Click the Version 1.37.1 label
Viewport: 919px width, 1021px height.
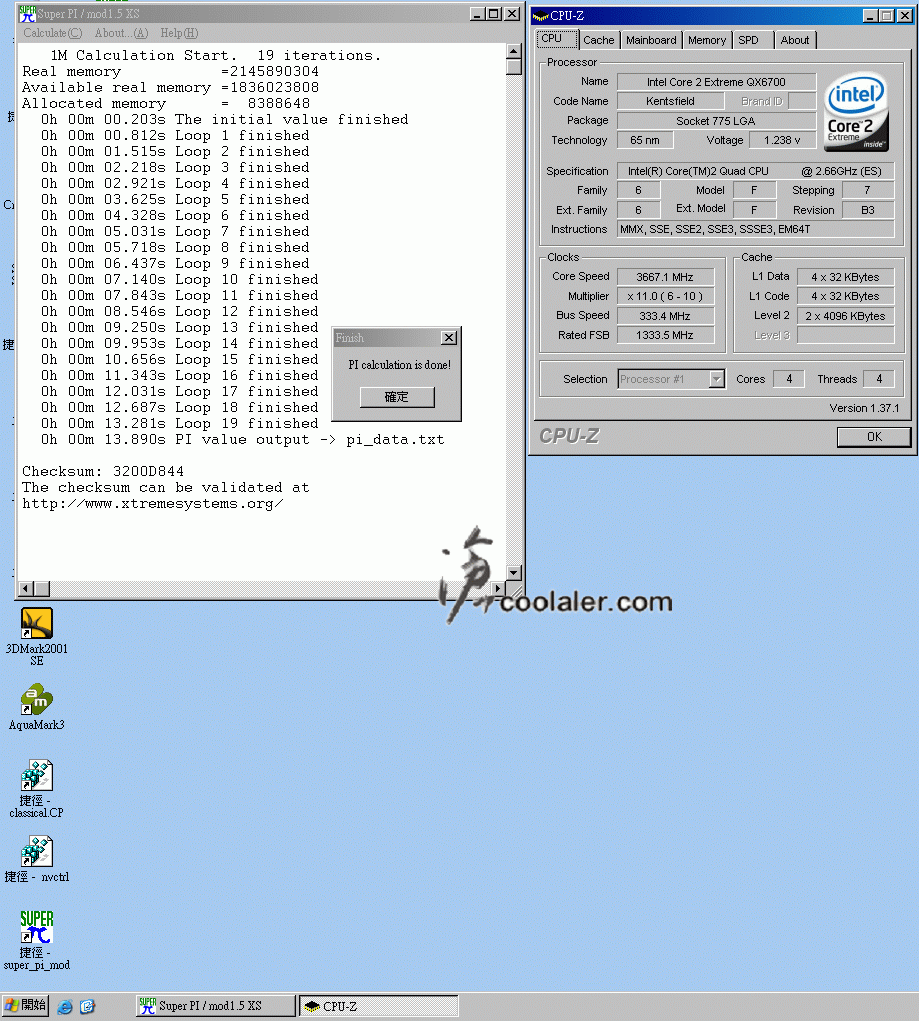(x=864, y=408)
